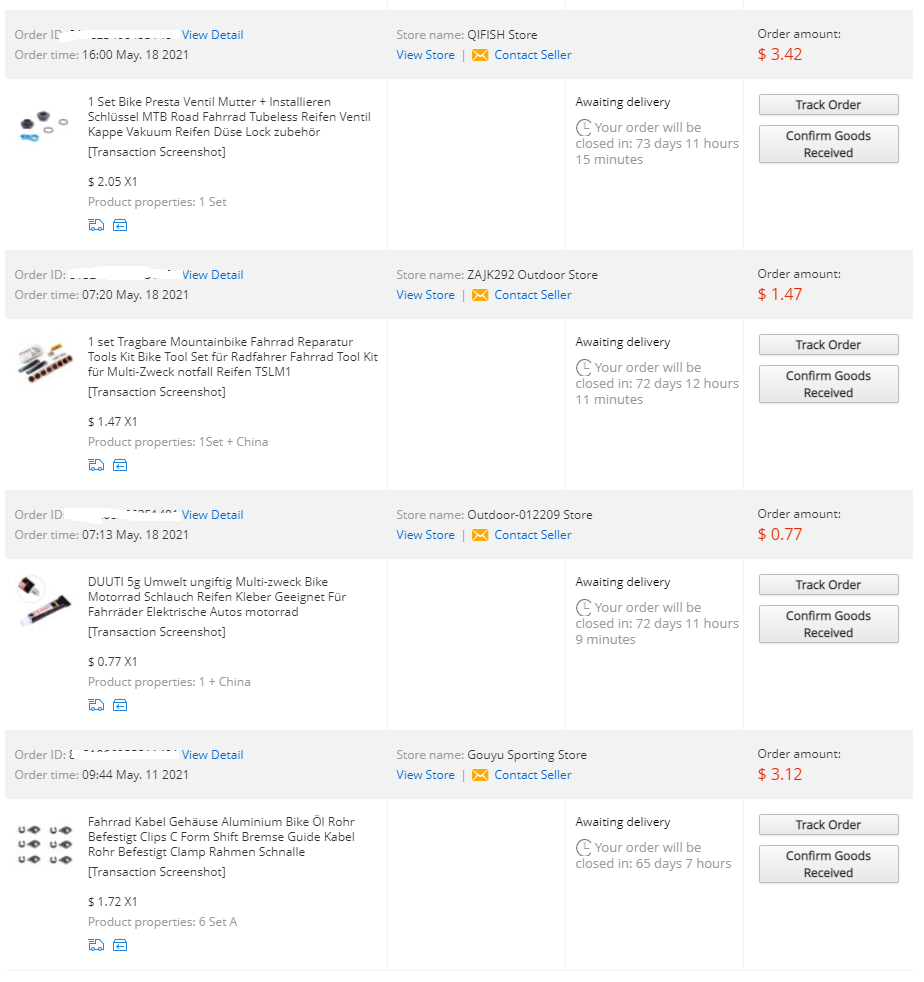Click the return icon under the DUUTI glue item
The width and height of the screenshot is (924, 982).
tap(120, 705)
